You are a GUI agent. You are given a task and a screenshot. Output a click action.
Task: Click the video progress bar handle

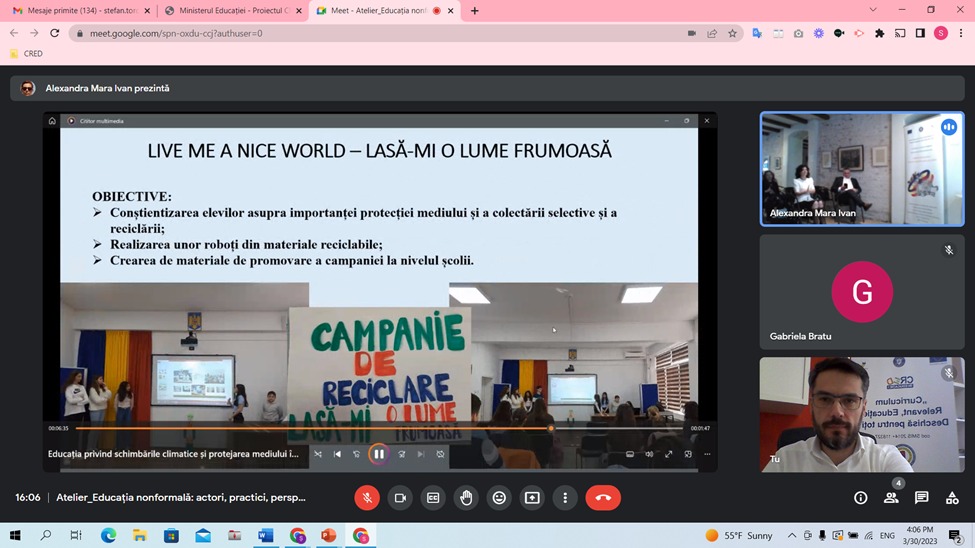point(550,428)
